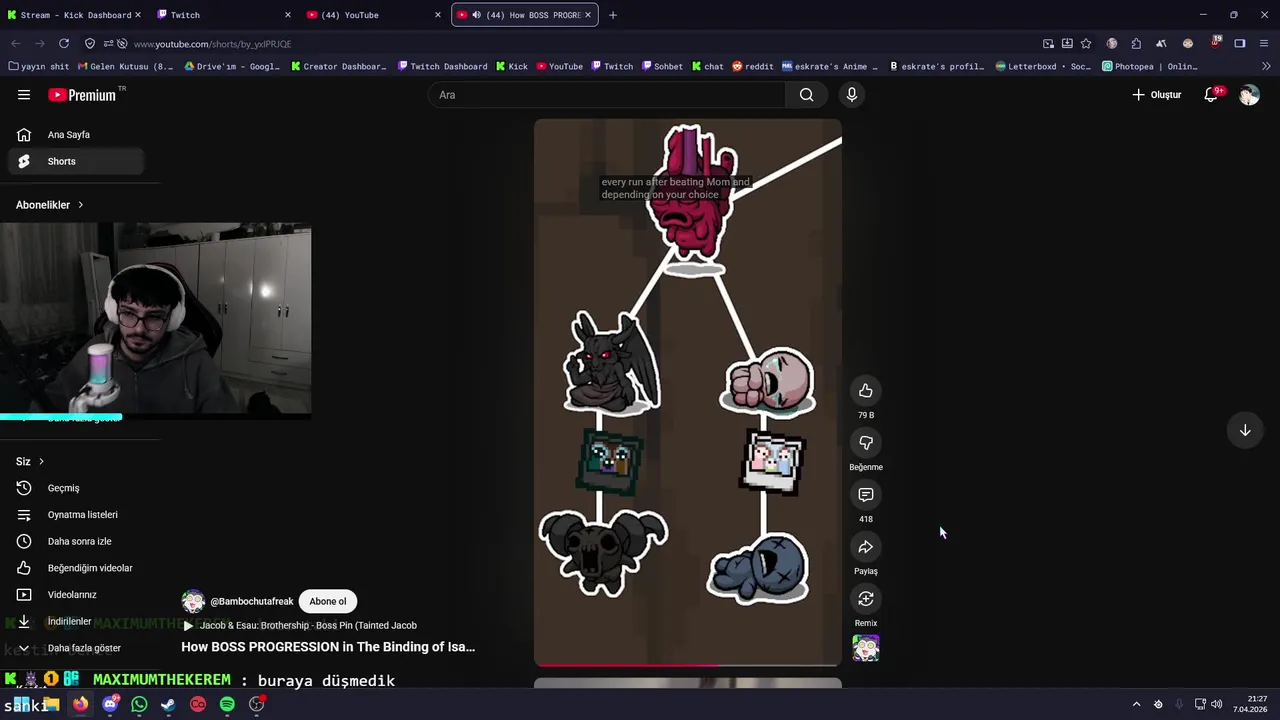
Task: Open the Gelen Kutusu Gmail bookmark
Action: click(x=126, y=66)
